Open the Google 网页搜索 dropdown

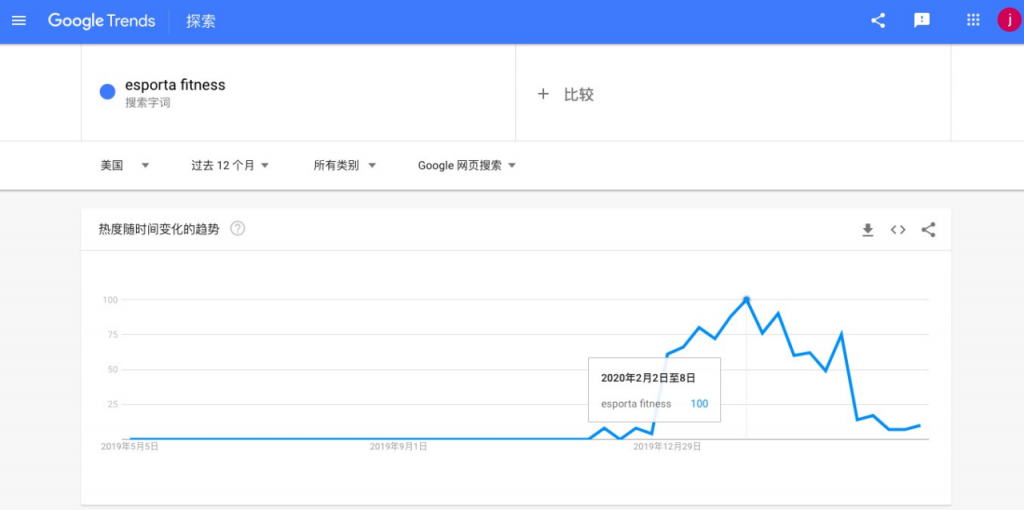coord(467,166)
